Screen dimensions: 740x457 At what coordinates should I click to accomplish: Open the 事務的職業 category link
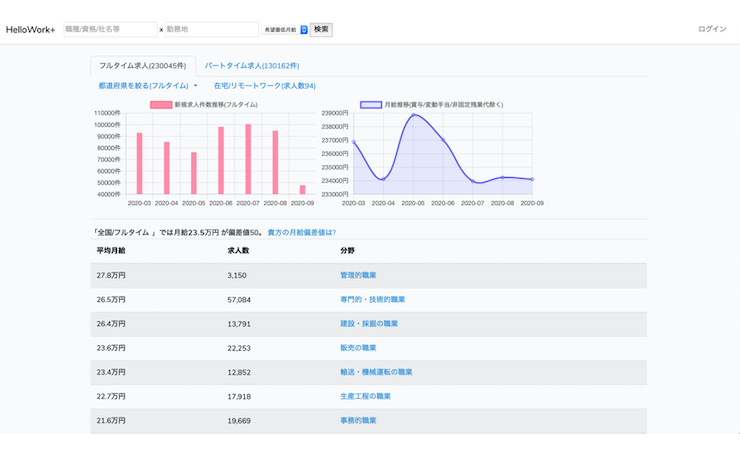(x=358, y=421)
